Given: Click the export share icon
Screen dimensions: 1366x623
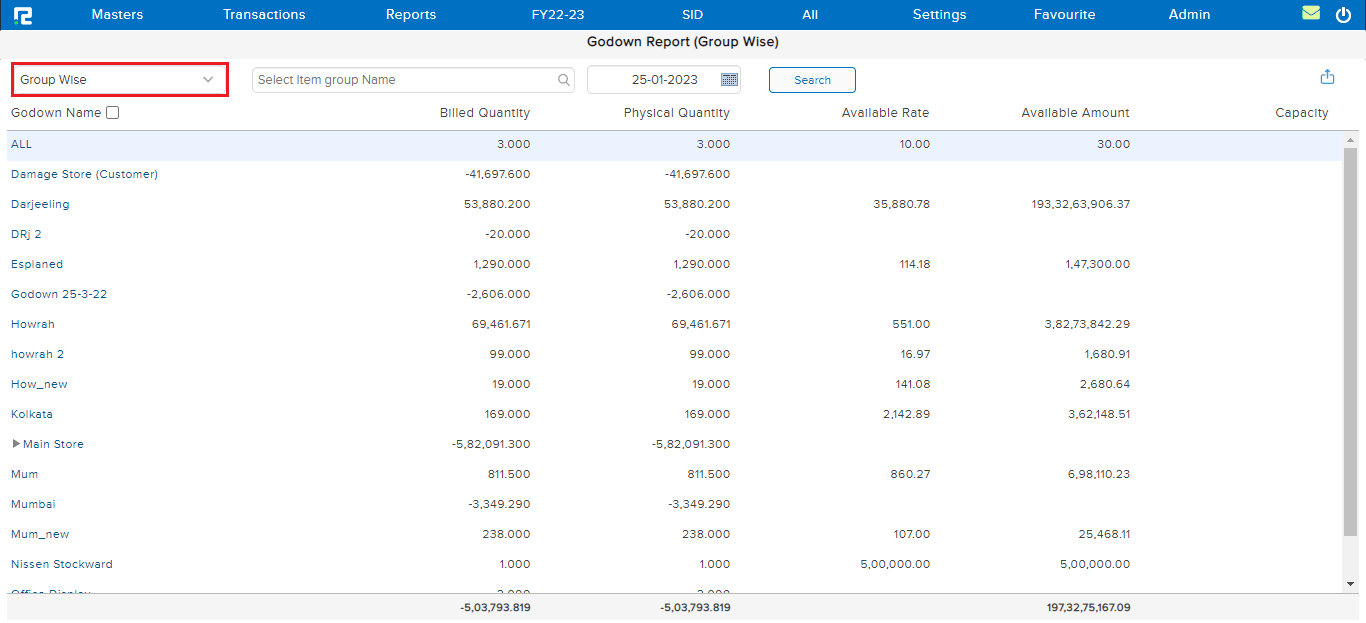Looking at the screenshot, I should click(1327, 77).
